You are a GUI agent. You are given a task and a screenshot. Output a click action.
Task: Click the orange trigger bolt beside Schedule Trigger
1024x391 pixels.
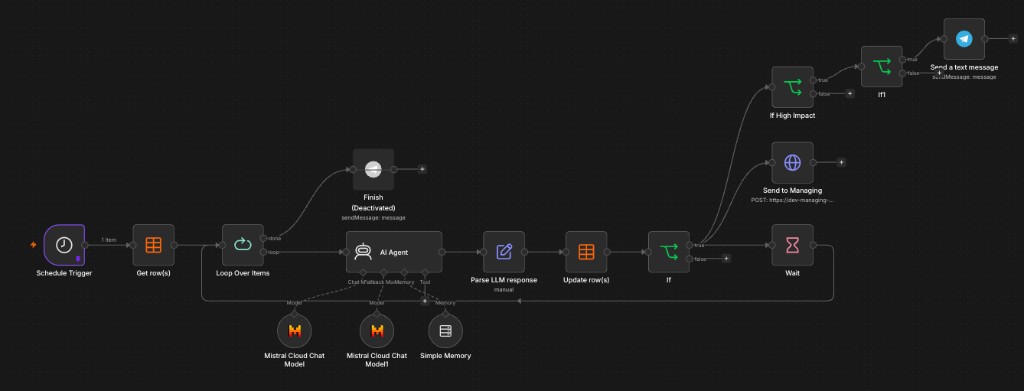pyautogui.click(x=33, y=245)
